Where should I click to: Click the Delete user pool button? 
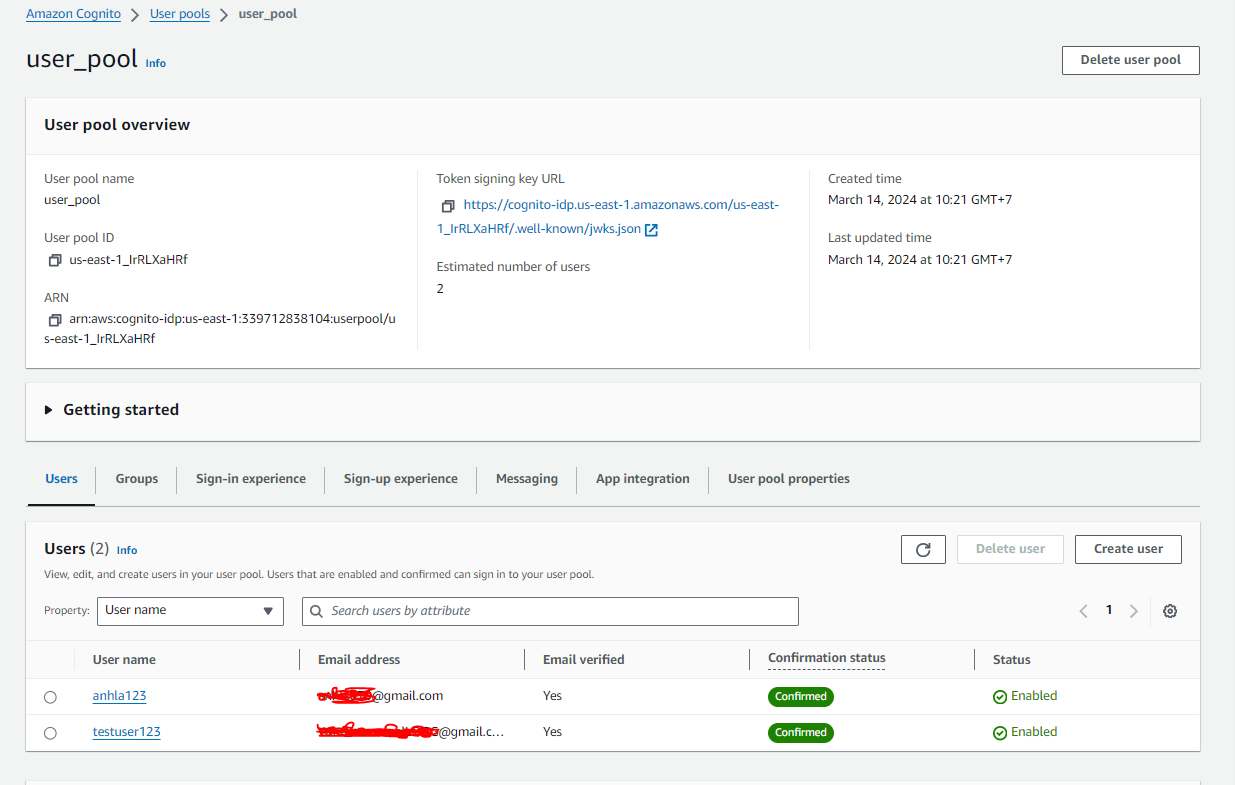click(1130, 60)
